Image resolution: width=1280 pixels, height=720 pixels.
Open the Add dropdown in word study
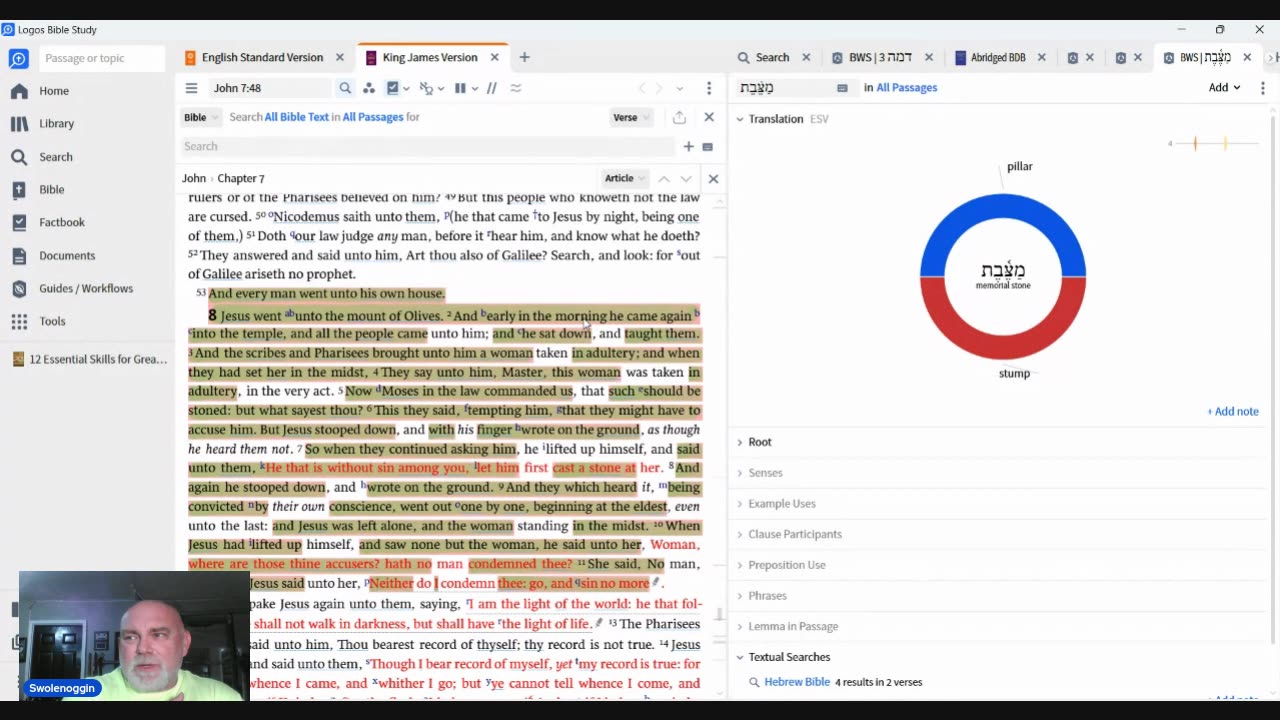pos(1224,87)
